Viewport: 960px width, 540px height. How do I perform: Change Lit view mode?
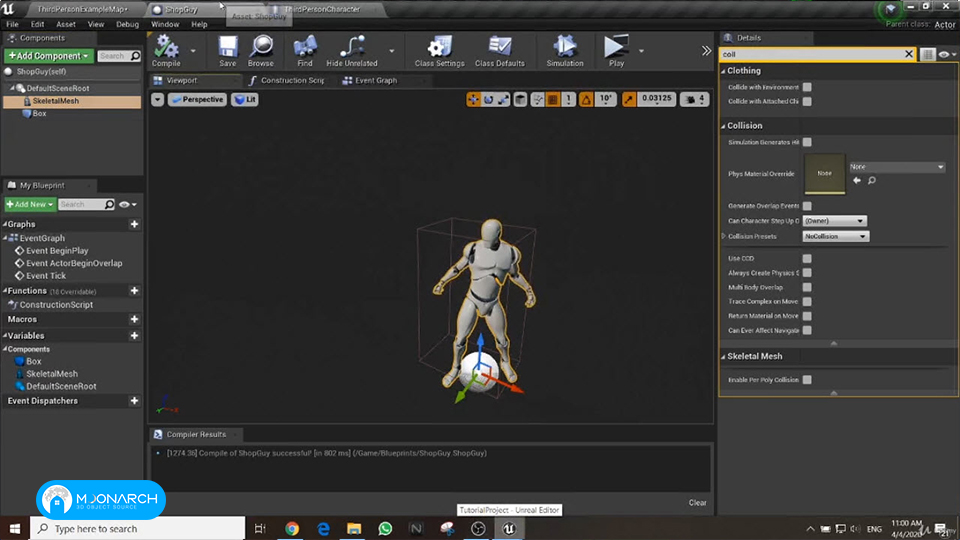click(x=245, y=99)
